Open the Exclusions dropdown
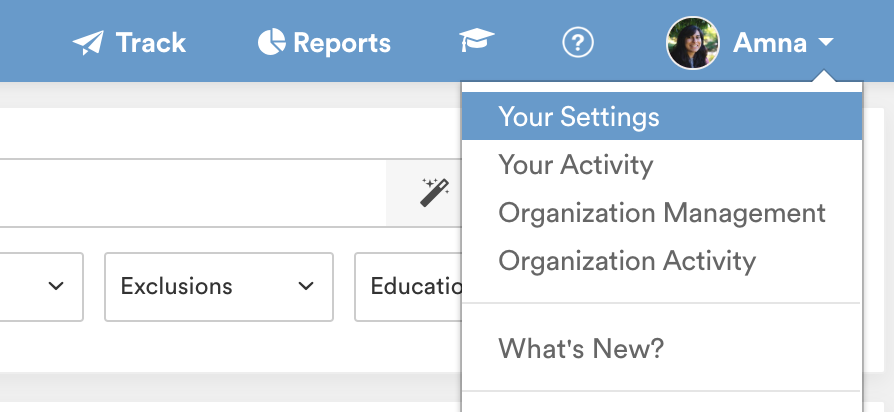Image resolution: width=894 pixels, height=412 pixels. click(x=219, y=287)
